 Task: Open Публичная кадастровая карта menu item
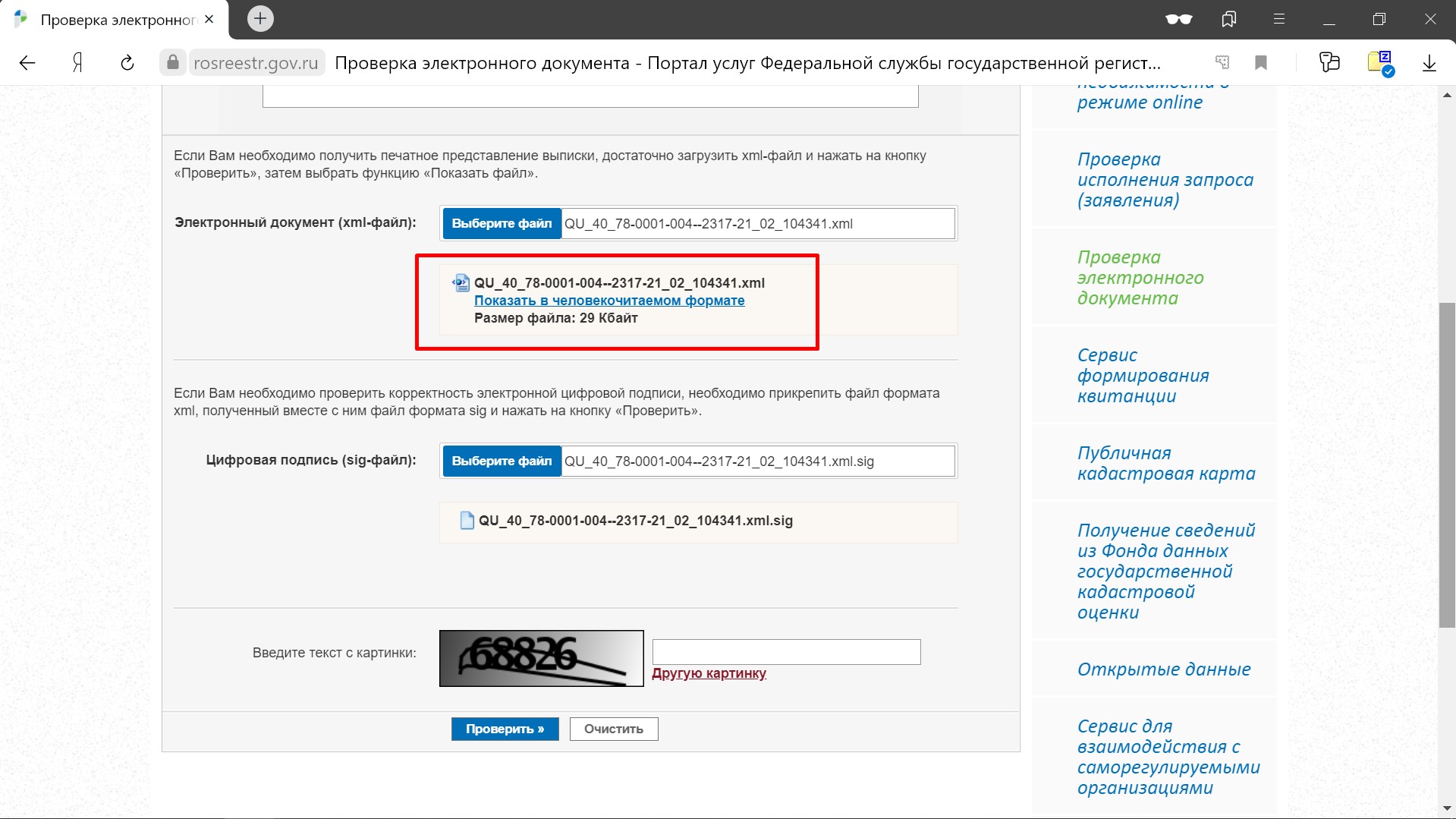pyautogui.click(x=1166, y=463)
